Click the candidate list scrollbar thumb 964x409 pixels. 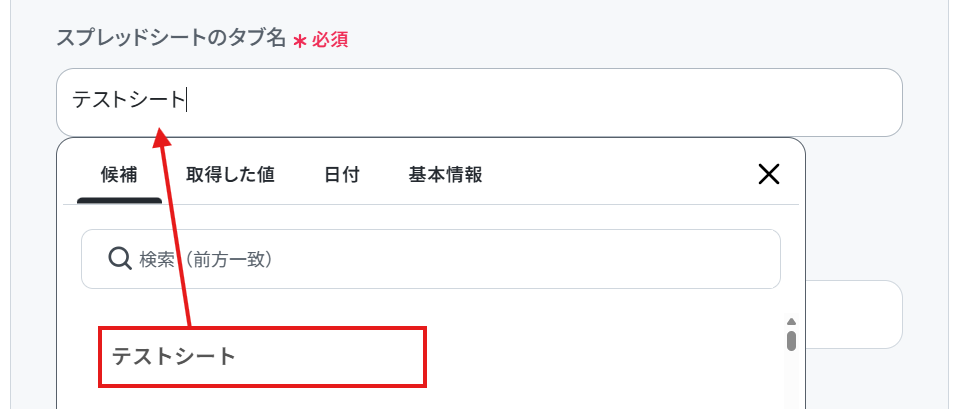[791, 341]
